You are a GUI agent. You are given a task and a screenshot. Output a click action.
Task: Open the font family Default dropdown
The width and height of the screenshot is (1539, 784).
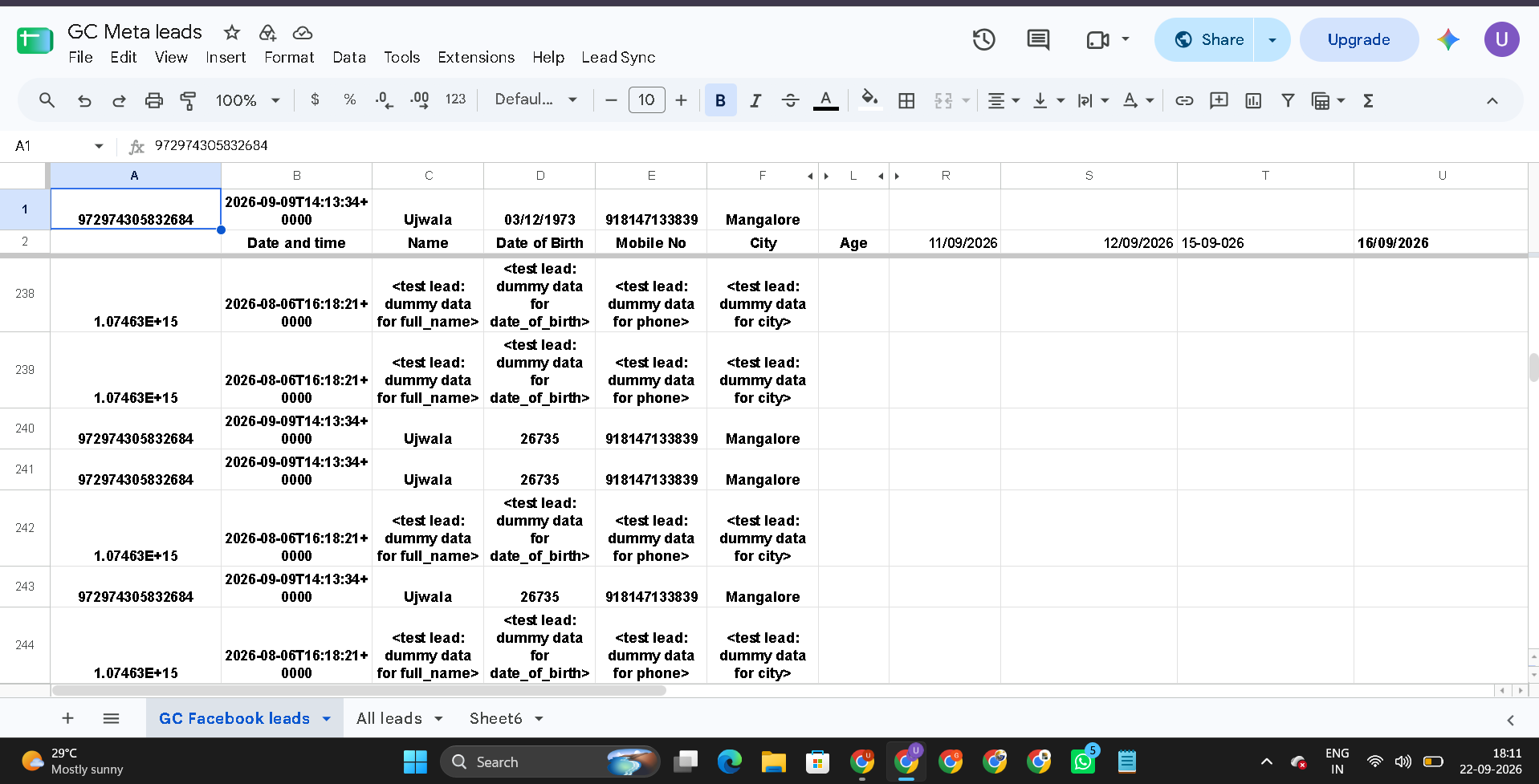[x=535, y=100]
